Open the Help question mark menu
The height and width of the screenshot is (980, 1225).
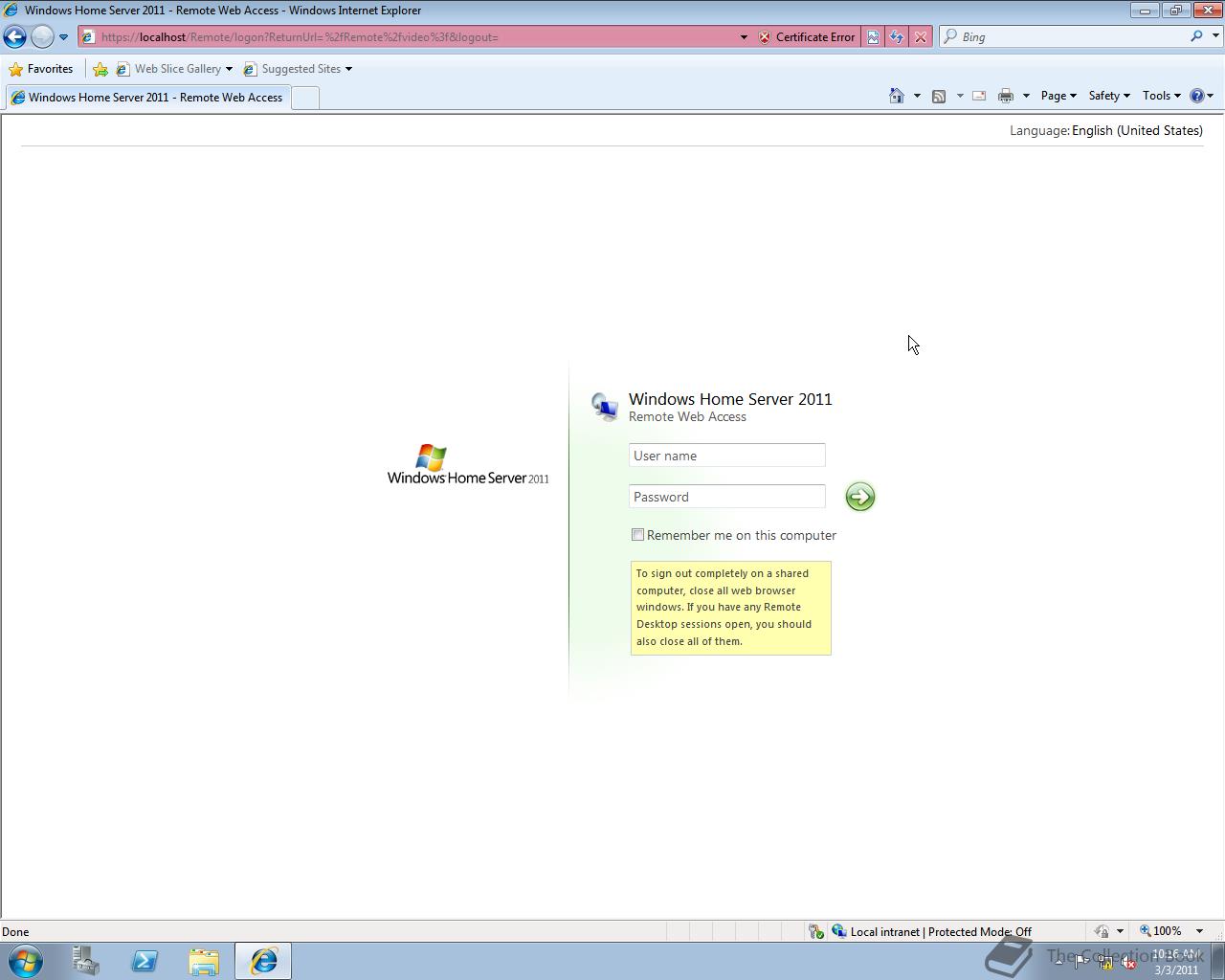click(x=1201, y=96)
